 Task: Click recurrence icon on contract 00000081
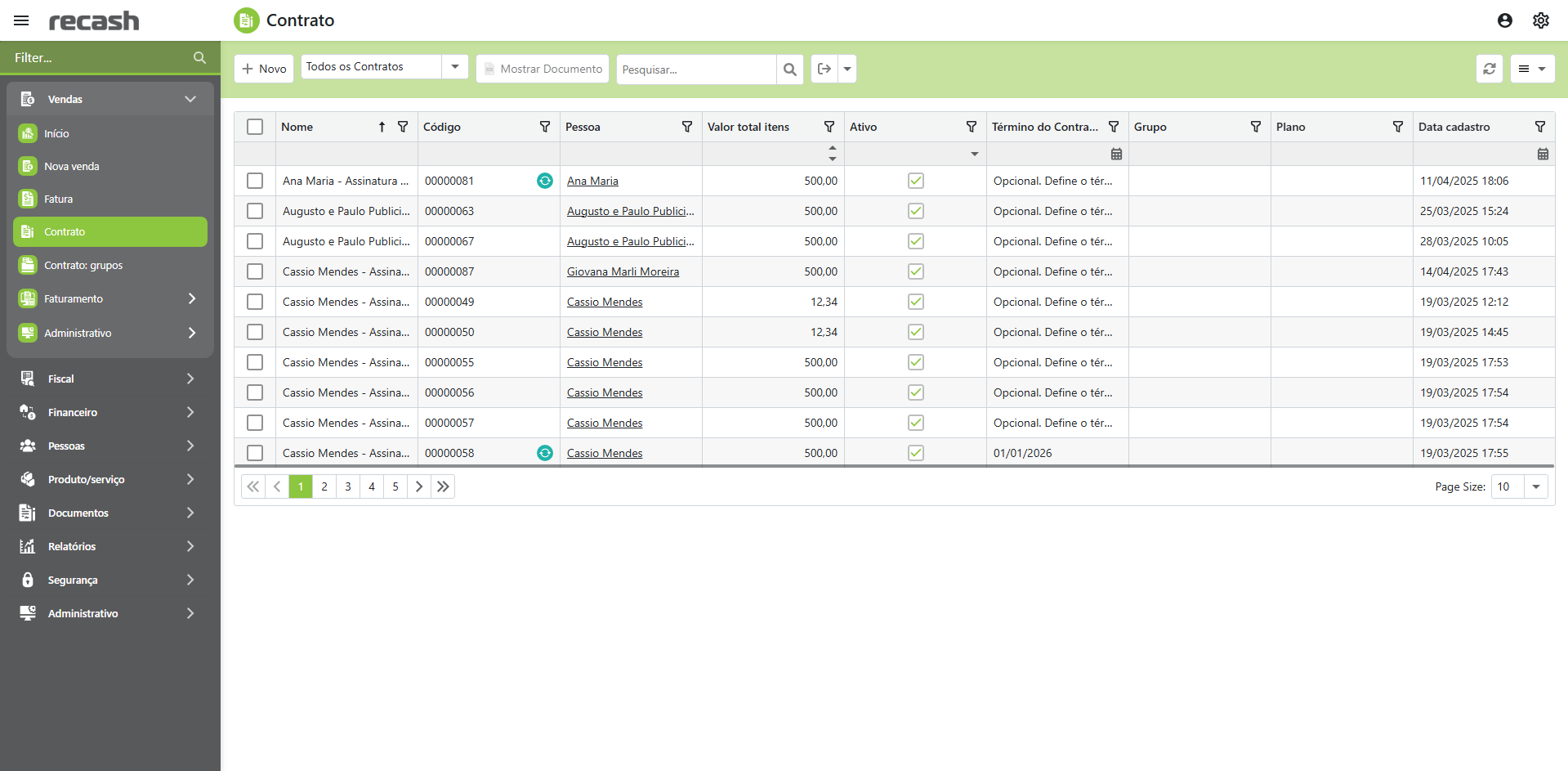[x=544, y=181]
